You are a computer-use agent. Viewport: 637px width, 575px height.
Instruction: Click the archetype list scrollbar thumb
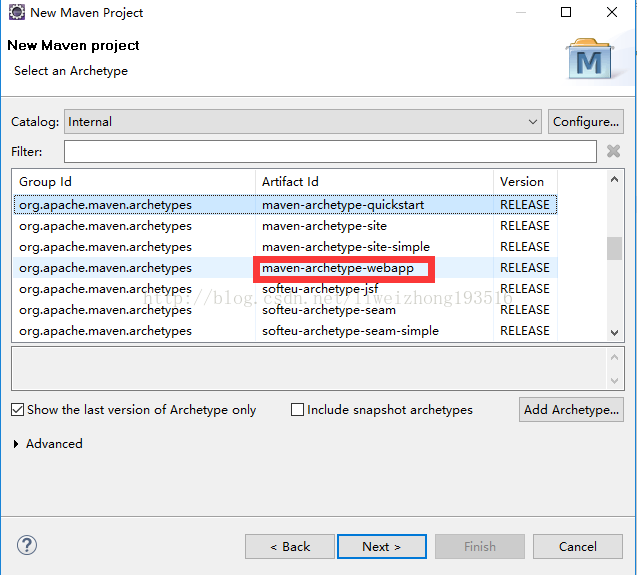(x=614, y=248)
